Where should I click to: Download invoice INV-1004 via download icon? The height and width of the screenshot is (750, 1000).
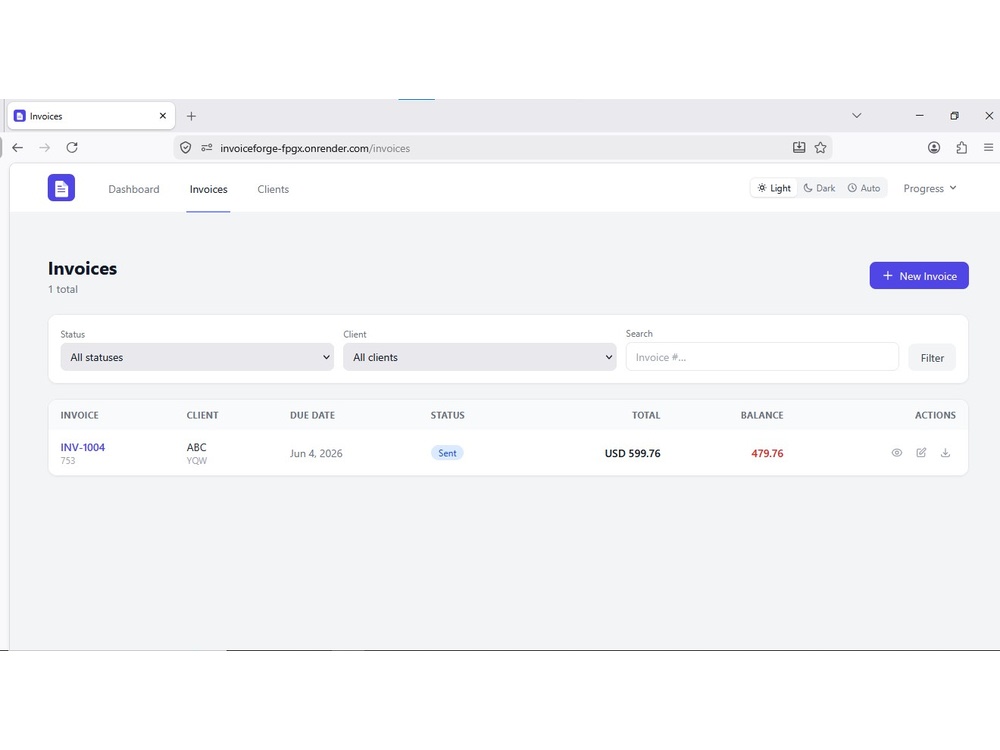click(x=945, y=453)
